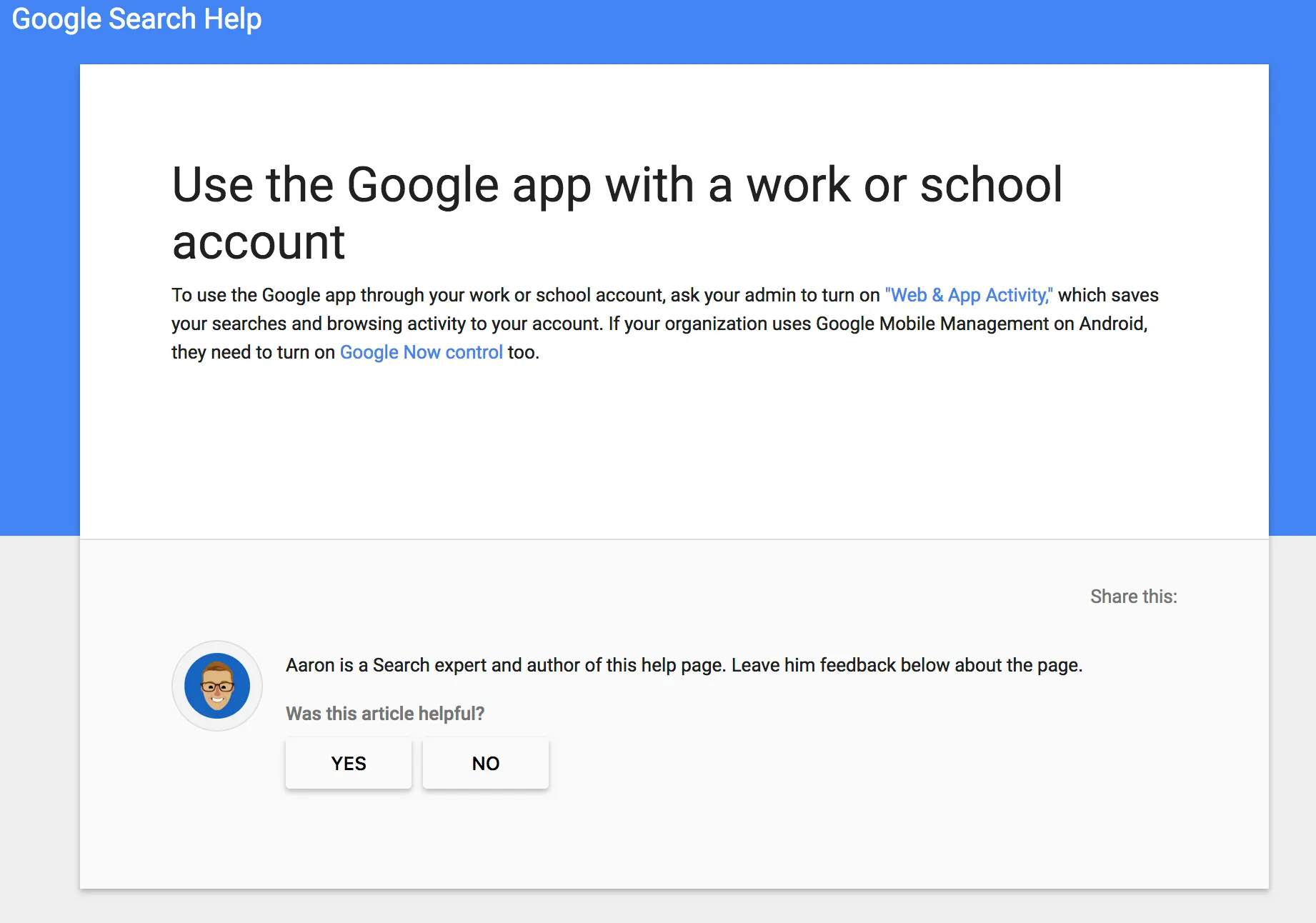1316x923 pixels.
Task: Answer "Was this article helpful?" with YES
Action: 348,762
